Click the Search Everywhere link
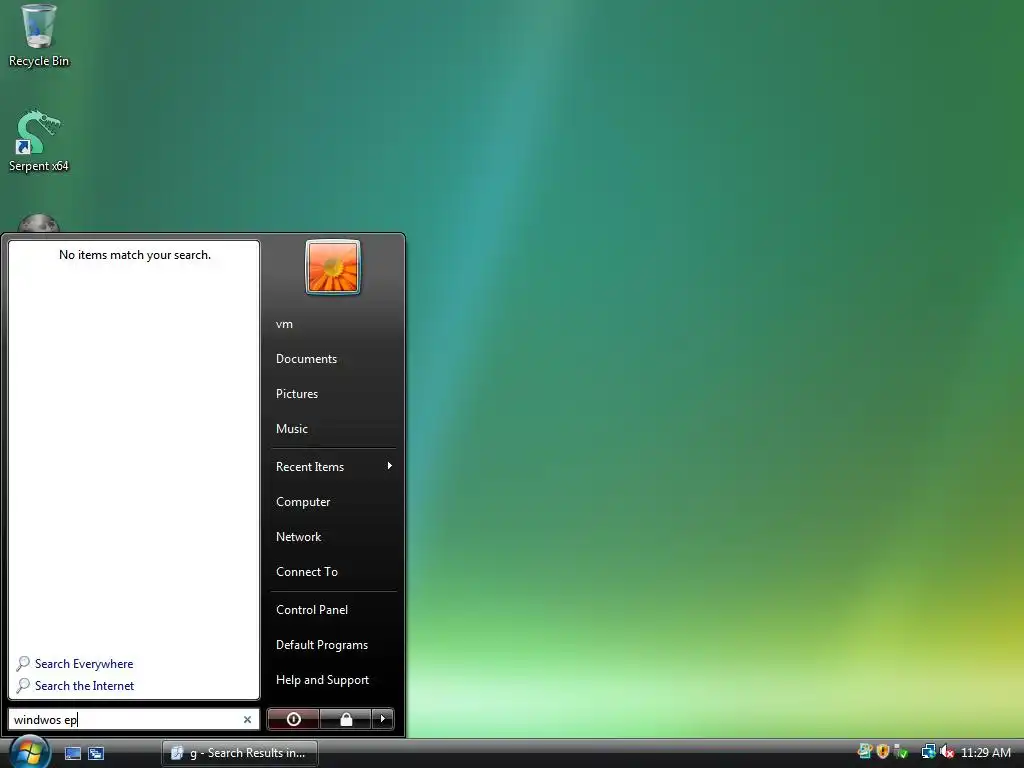 tap(84, 664)
